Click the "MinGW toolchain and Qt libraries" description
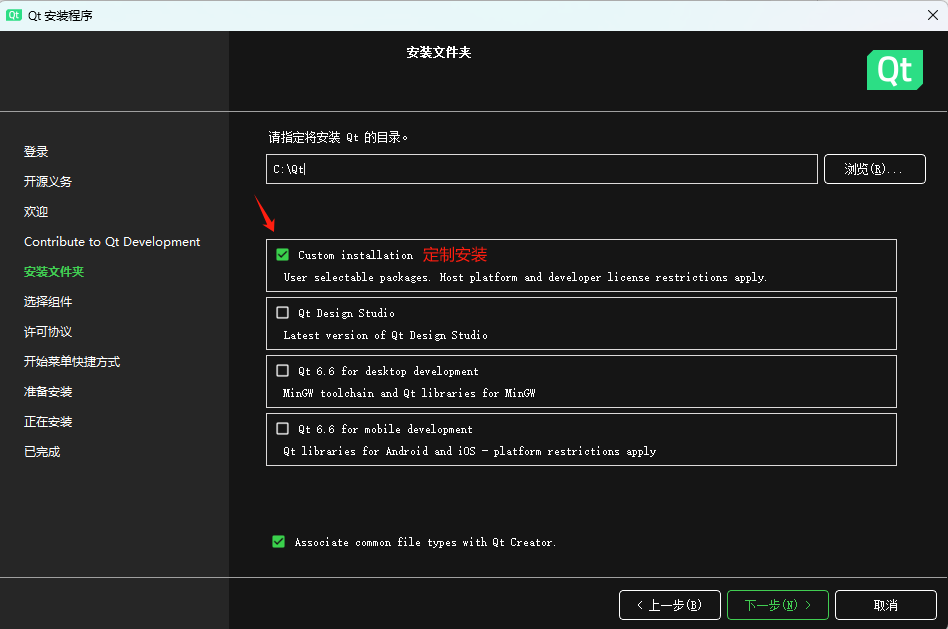The height and width of the screenshot is (629, 948). (409, 393)
